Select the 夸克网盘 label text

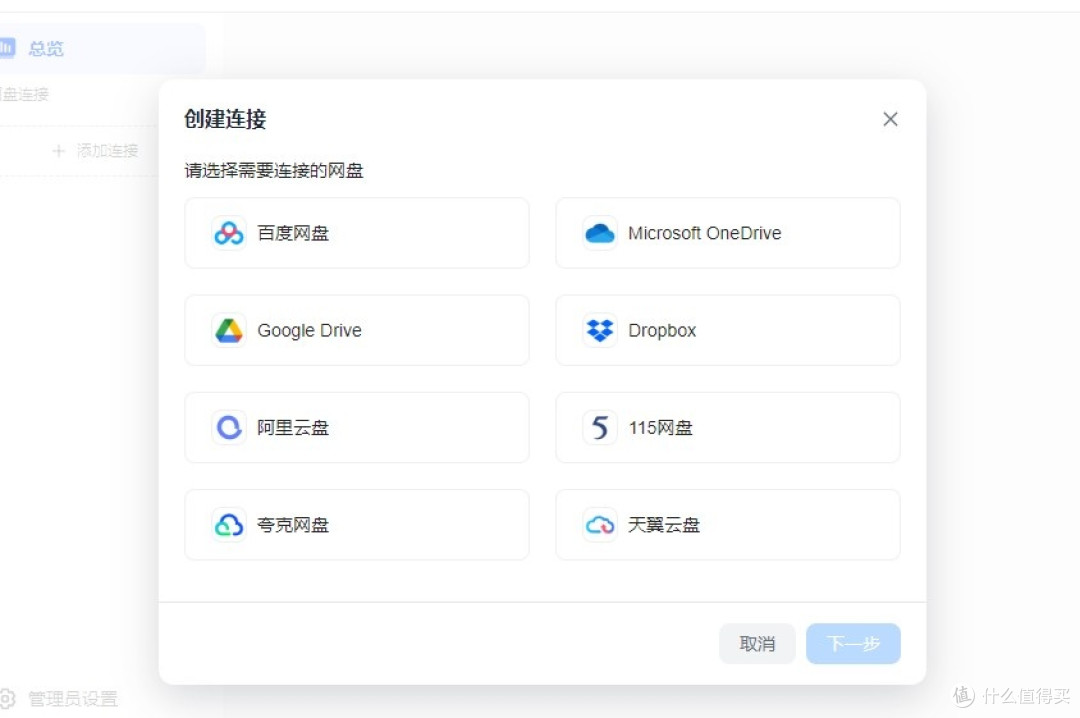tap(293, 524)
